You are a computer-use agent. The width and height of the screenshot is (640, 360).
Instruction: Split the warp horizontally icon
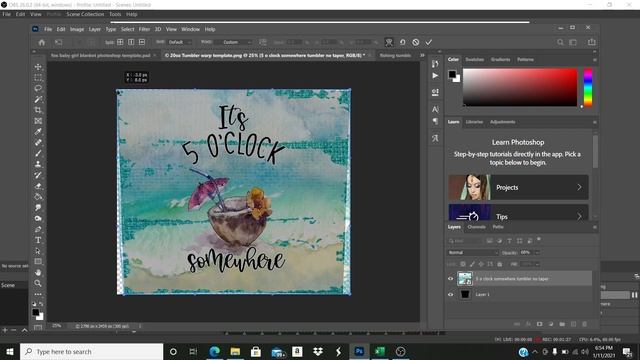pos(142,42)
